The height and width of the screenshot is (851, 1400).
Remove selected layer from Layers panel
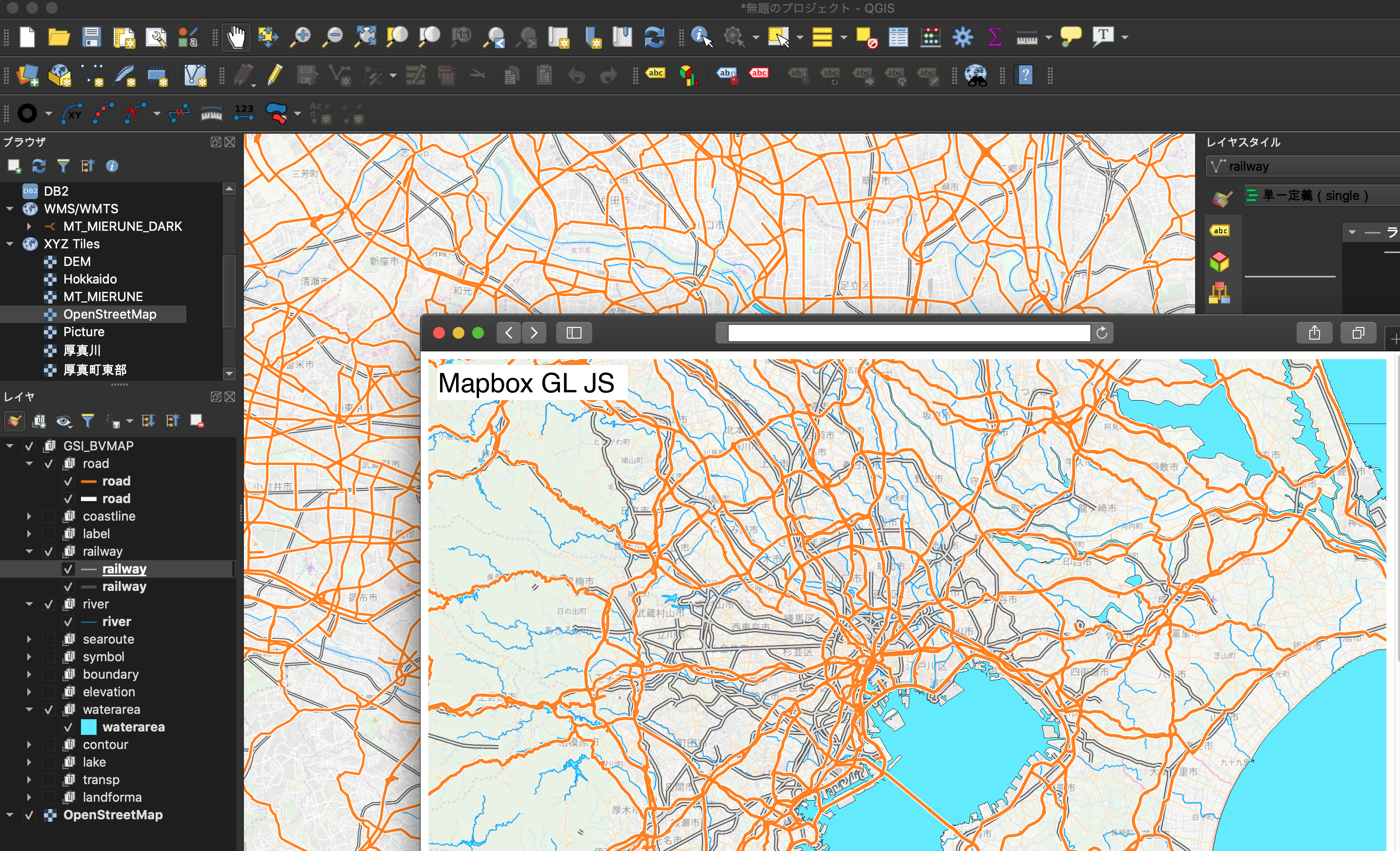point(197,421)
